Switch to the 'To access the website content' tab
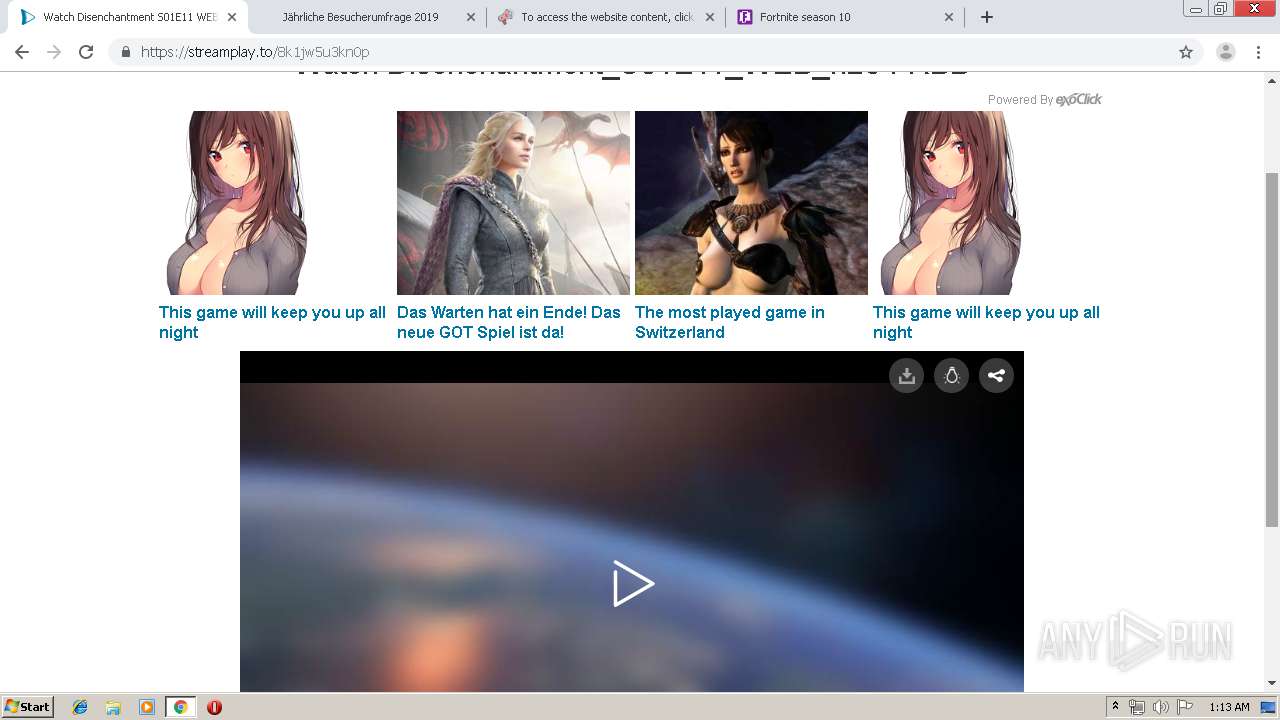The image size is (1280, 720). pos(607,17)
